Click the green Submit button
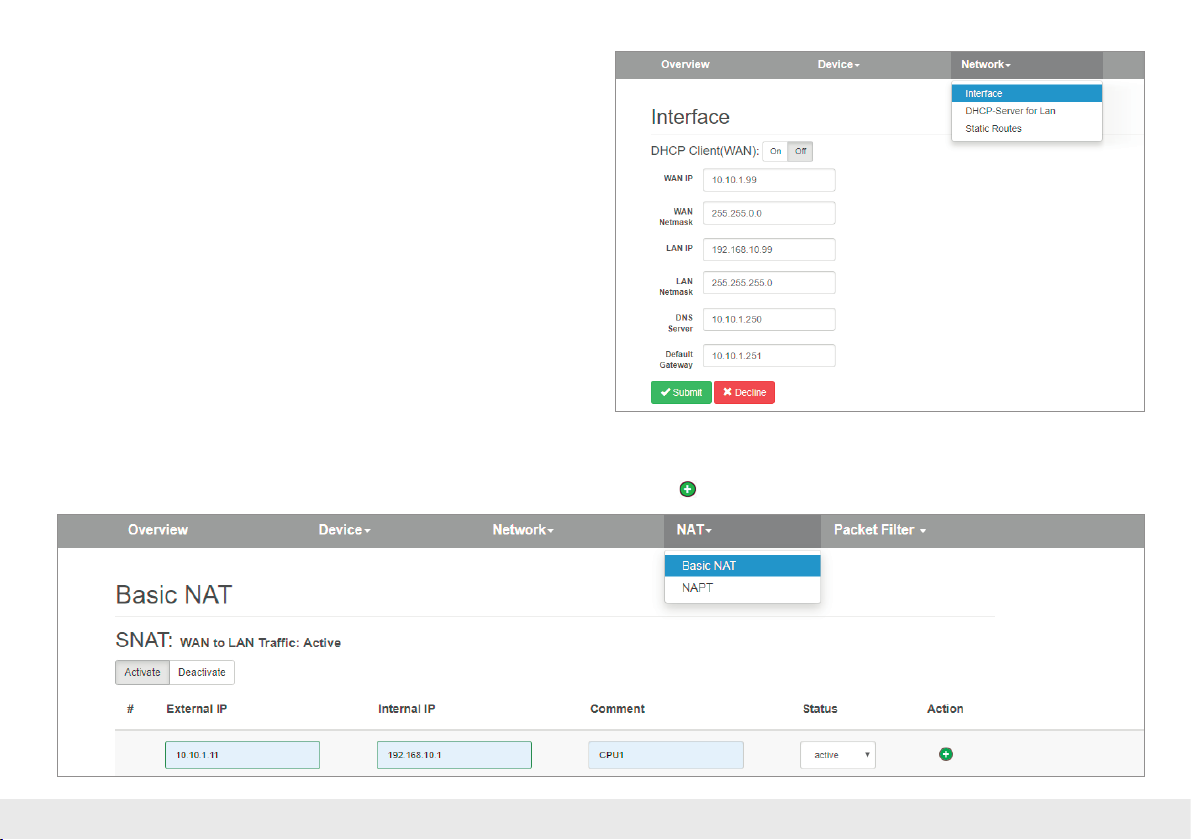 pos(681,393)
